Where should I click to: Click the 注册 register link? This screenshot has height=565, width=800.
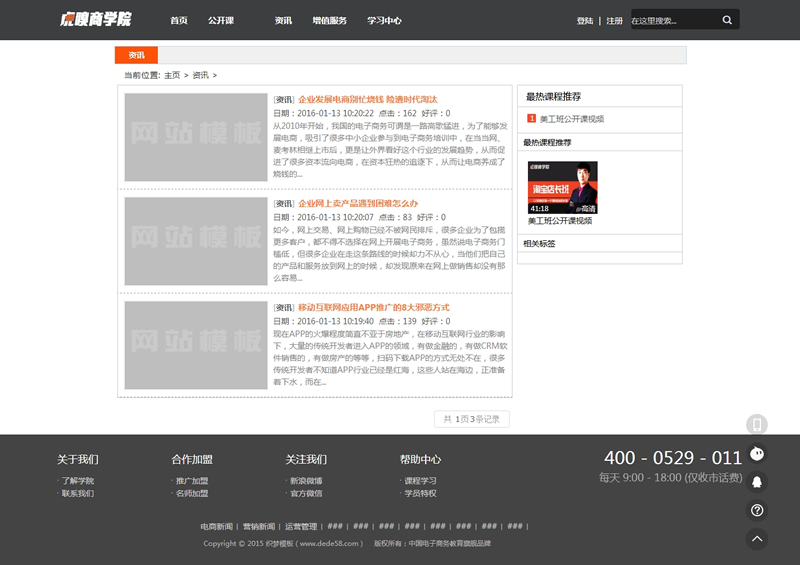click(614, 21)
